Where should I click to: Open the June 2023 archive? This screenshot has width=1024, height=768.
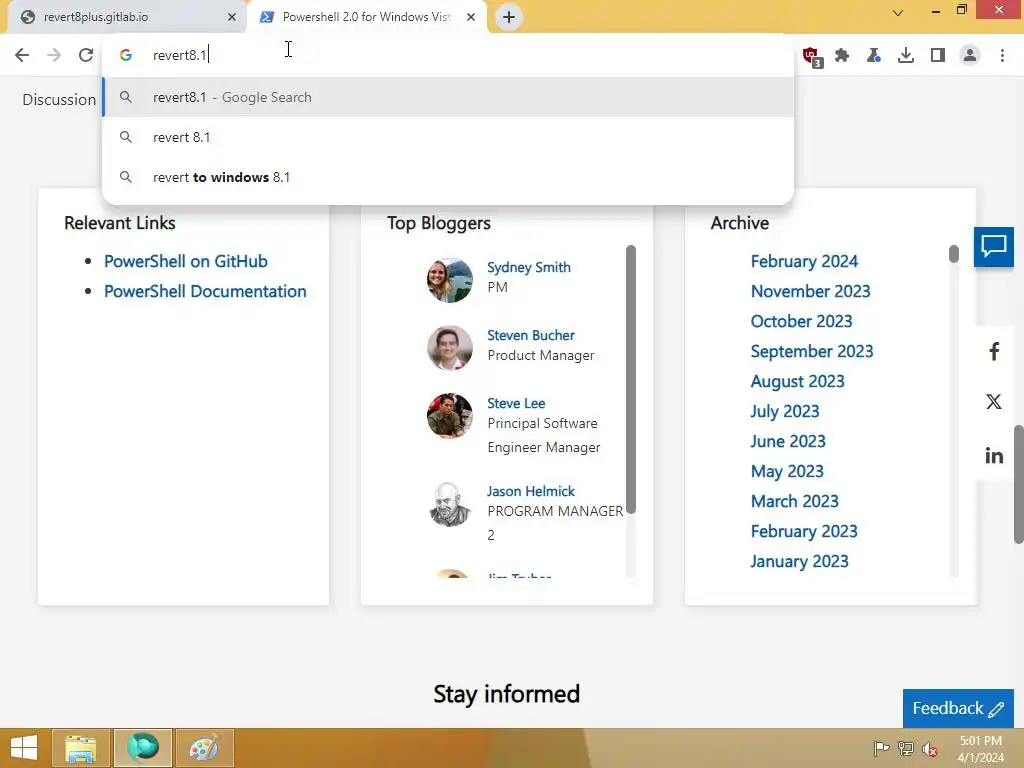788,441
